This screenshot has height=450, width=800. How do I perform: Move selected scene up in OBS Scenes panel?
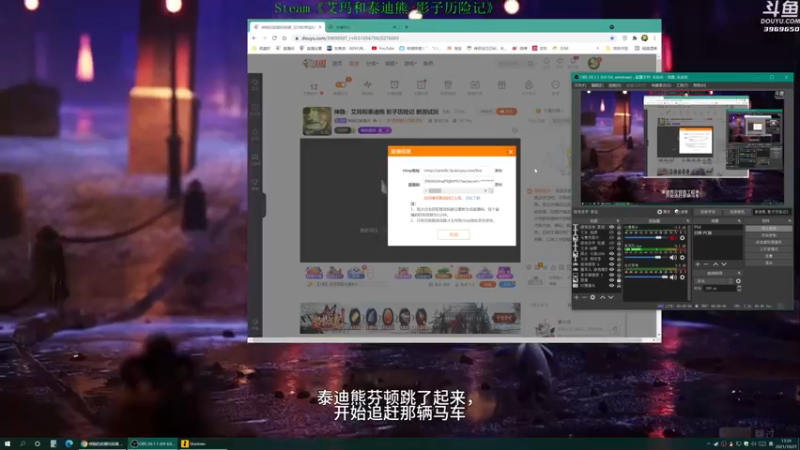coord(716,264)
